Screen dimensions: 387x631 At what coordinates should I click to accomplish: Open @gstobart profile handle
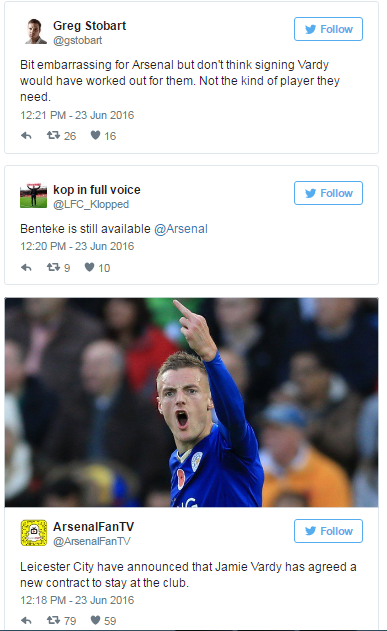coord(78,41)
